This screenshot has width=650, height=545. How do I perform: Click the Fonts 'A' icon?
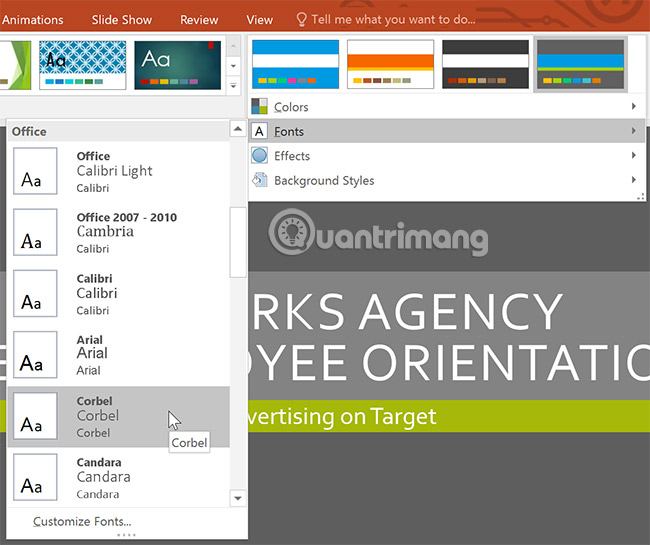click(x=260, y=131)
